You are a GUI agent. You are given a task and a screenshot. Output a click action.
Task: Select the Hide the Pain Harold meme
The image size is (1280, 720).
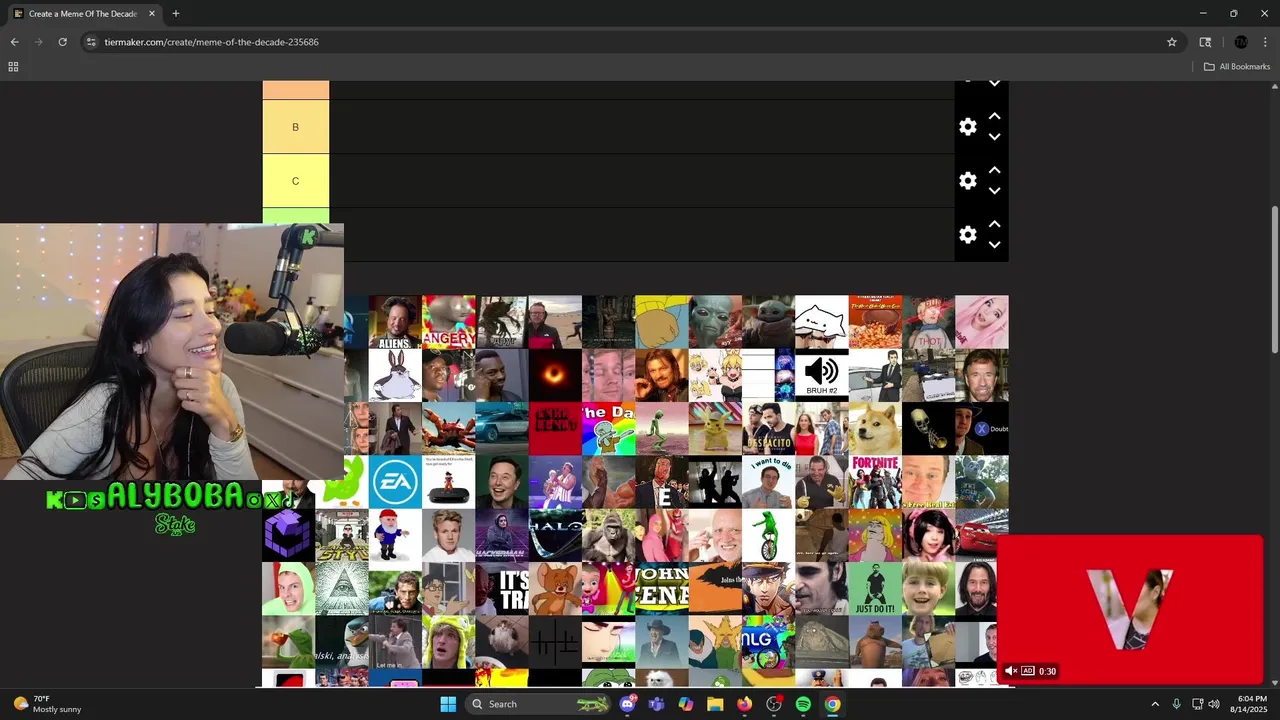click(715, 535)
